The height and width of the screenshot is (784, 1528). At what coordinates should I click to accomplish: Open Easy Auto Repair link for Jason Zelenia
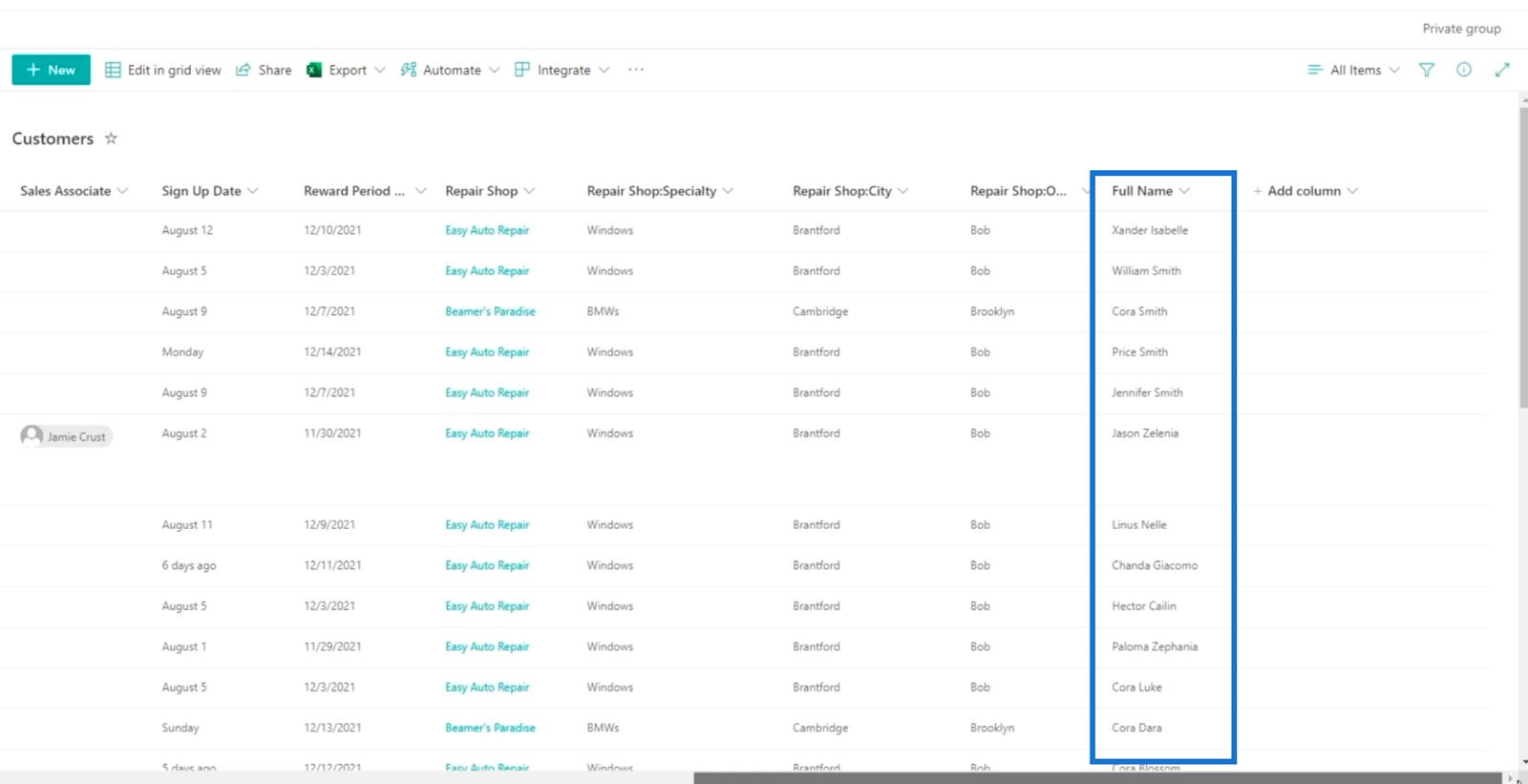tap(487, 434)
